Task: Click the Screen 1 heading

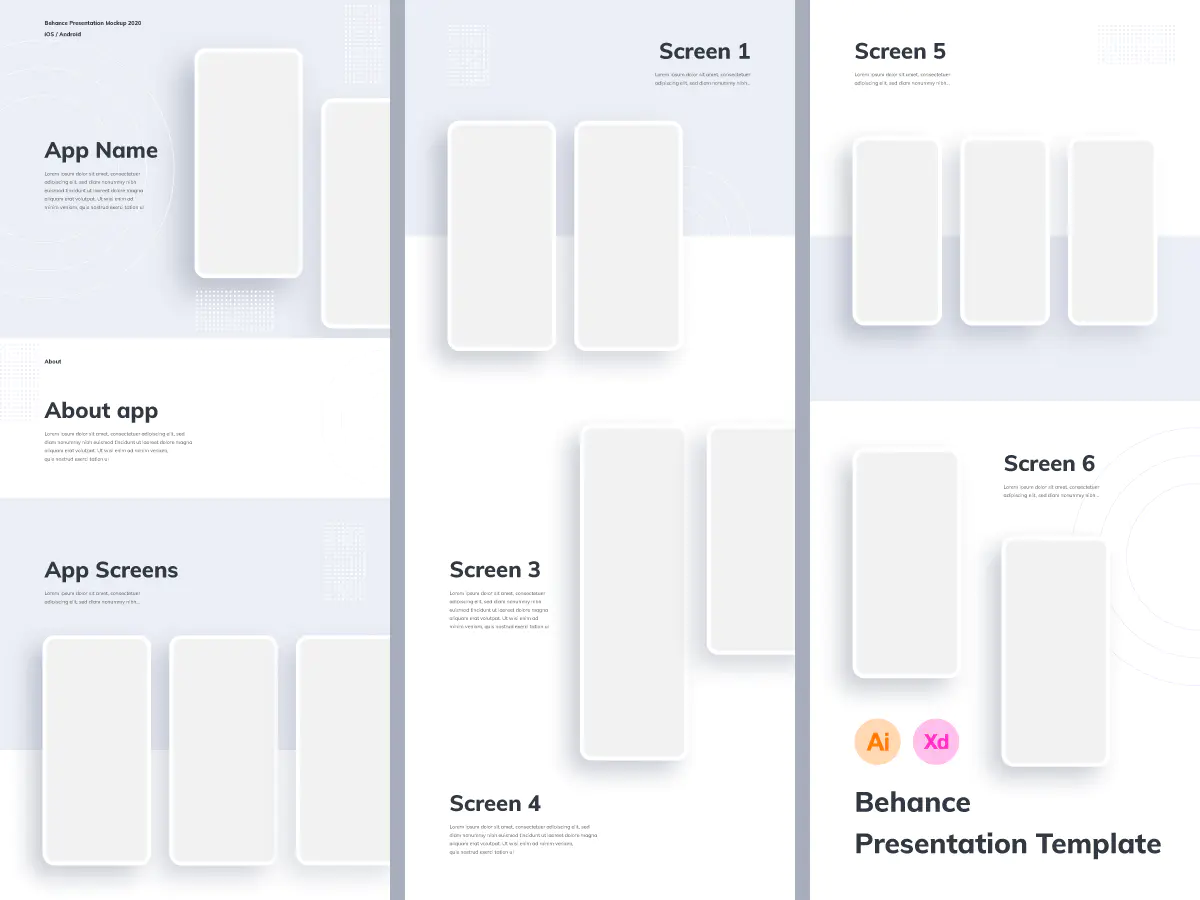Action: [x=704, y=51]
